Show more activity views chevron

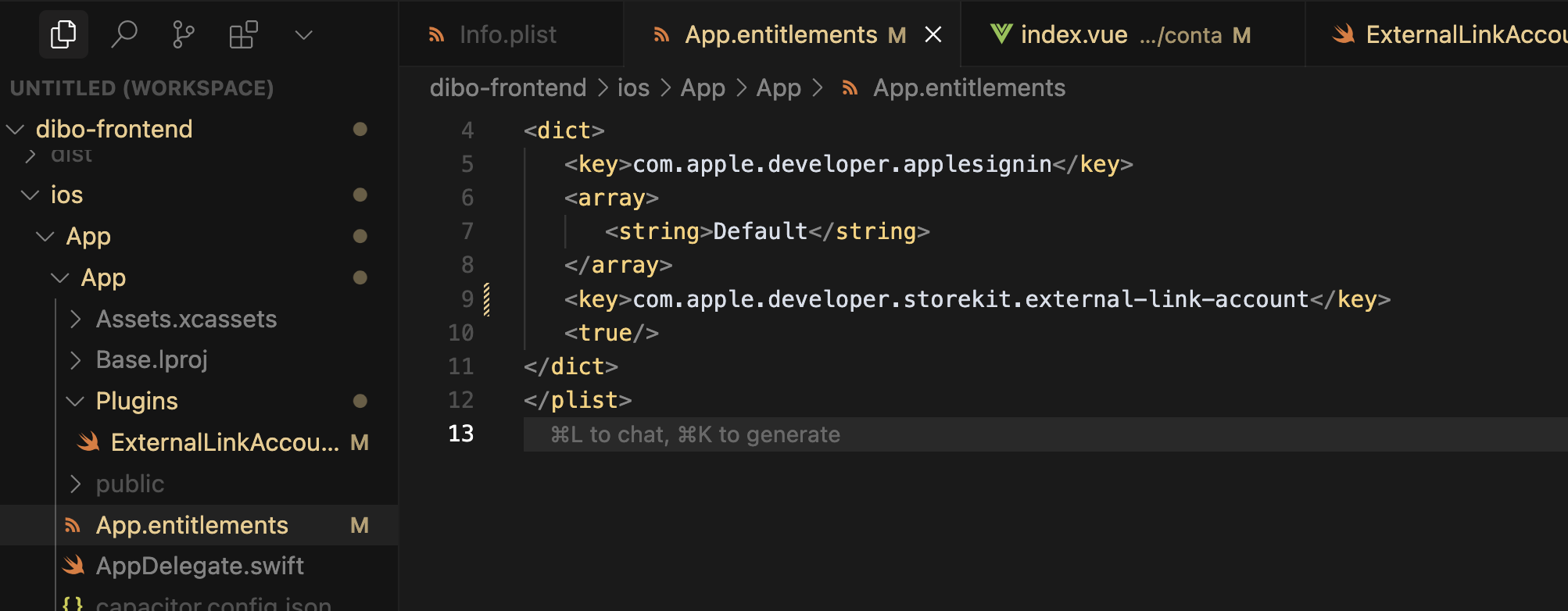coord(303,35)
